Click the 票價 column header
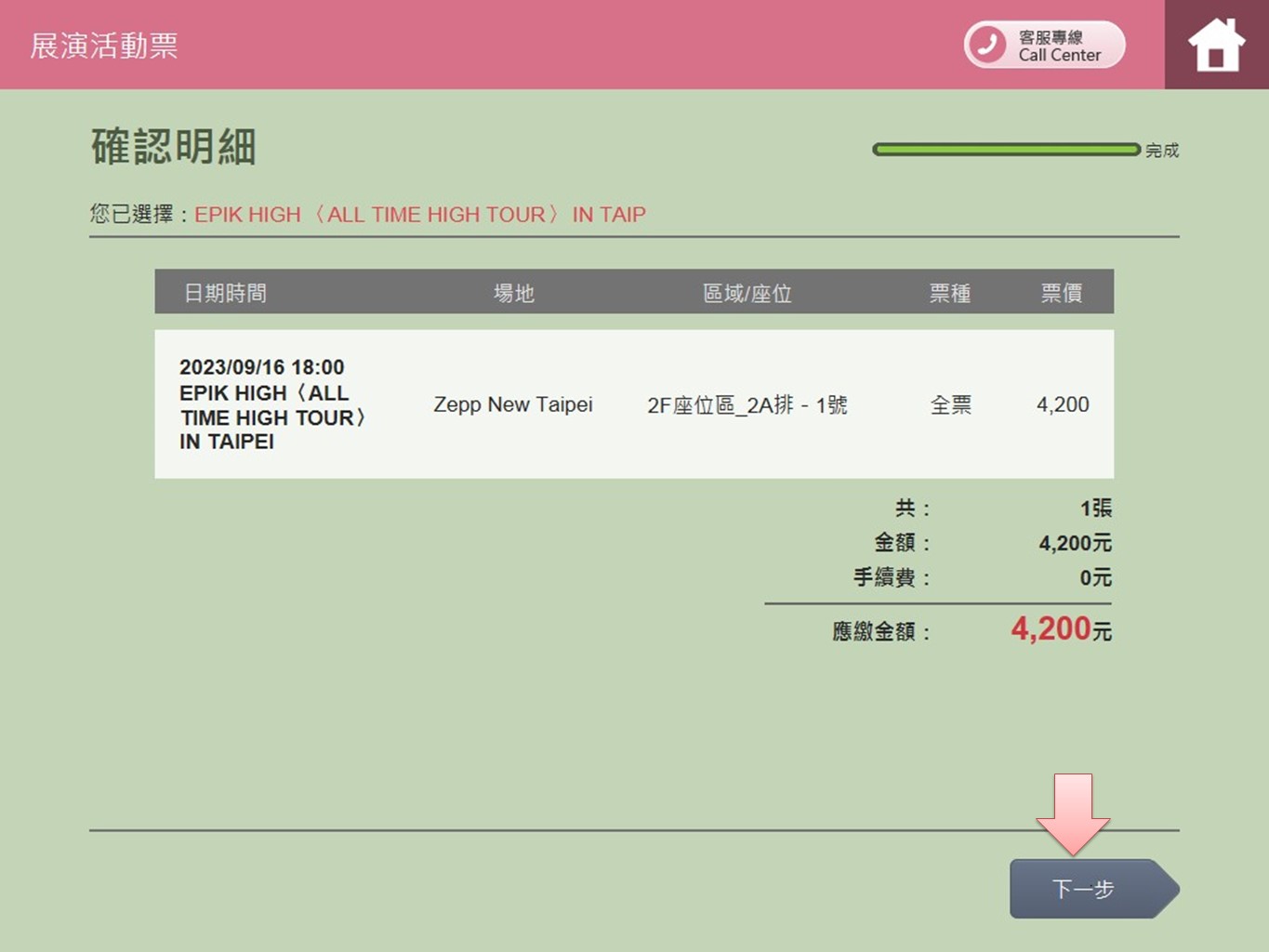Screen dimensions: 1269x952 (1061, 293)
